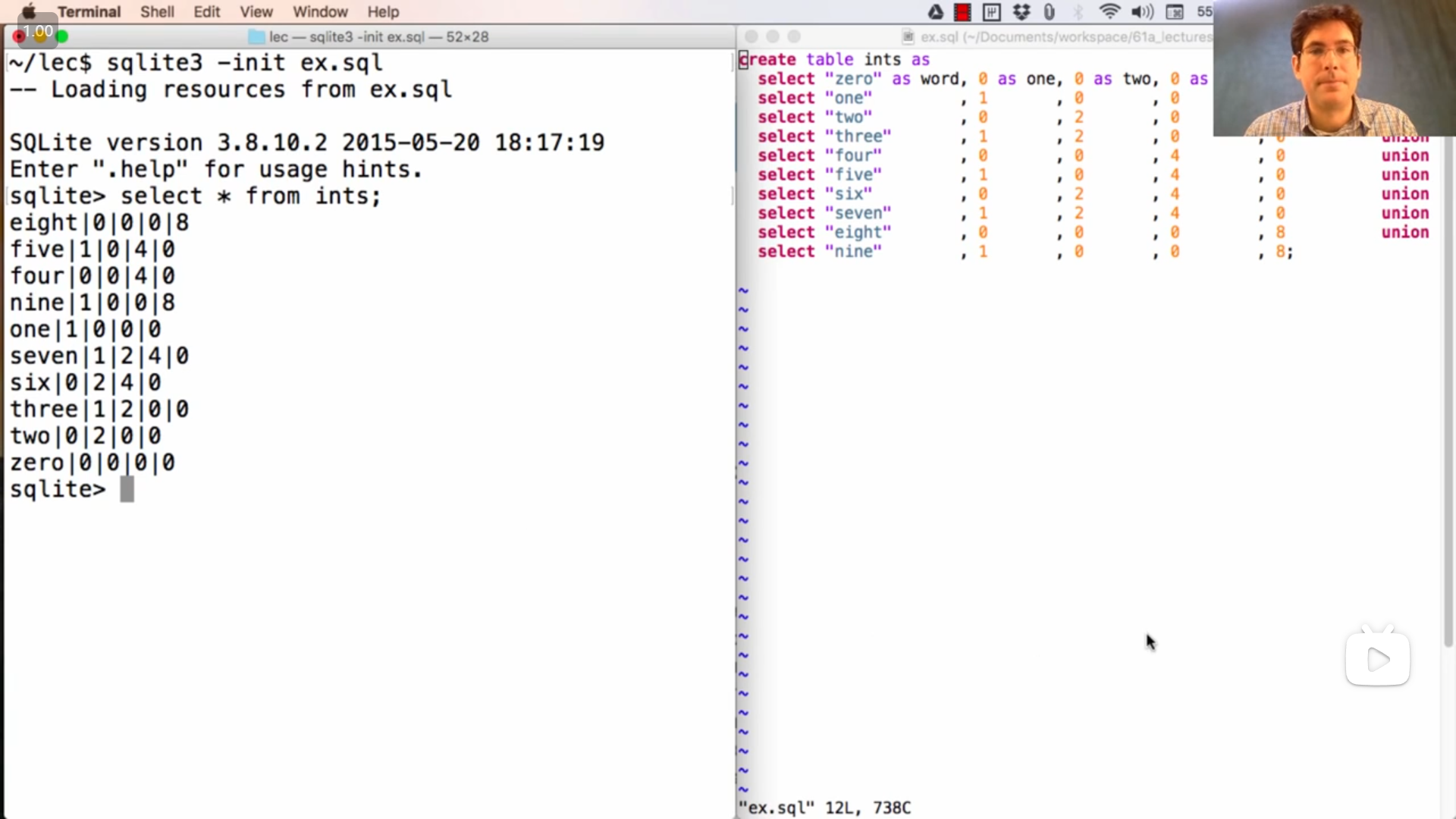Screen dimensions: 1456x819
Task: Click the paperclip menu bar icon
Action: (x=1050, y=11)
